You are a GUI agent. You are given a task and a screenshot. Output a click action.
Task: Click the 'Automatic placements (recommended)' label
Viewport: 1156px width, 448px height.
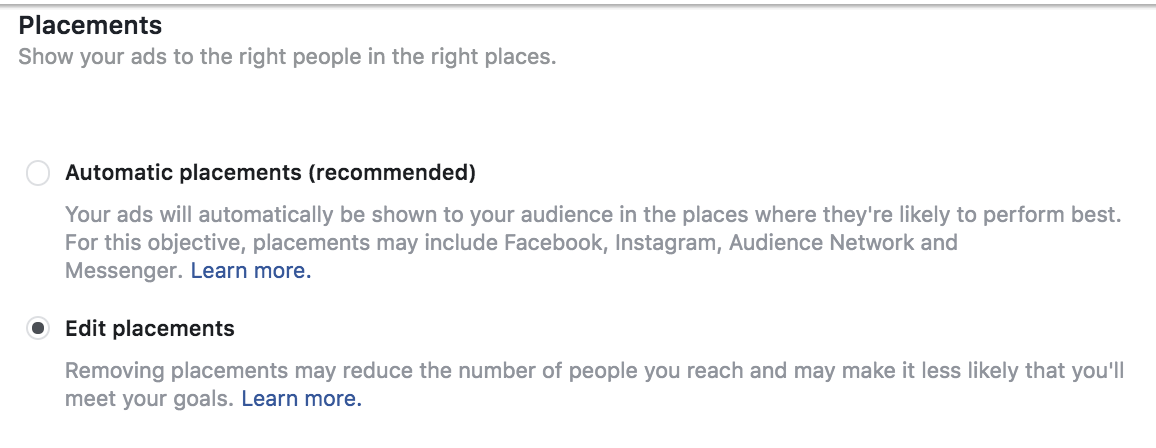point(270,173)
